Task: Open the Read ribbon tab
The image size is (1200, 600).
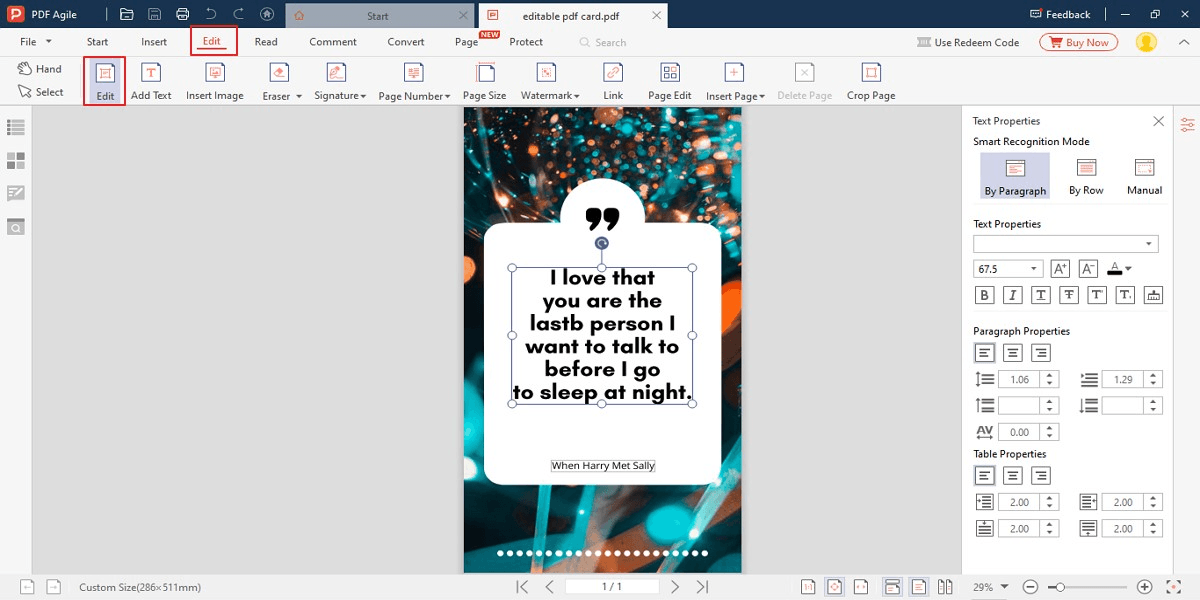Action: [x=266, y=42]
